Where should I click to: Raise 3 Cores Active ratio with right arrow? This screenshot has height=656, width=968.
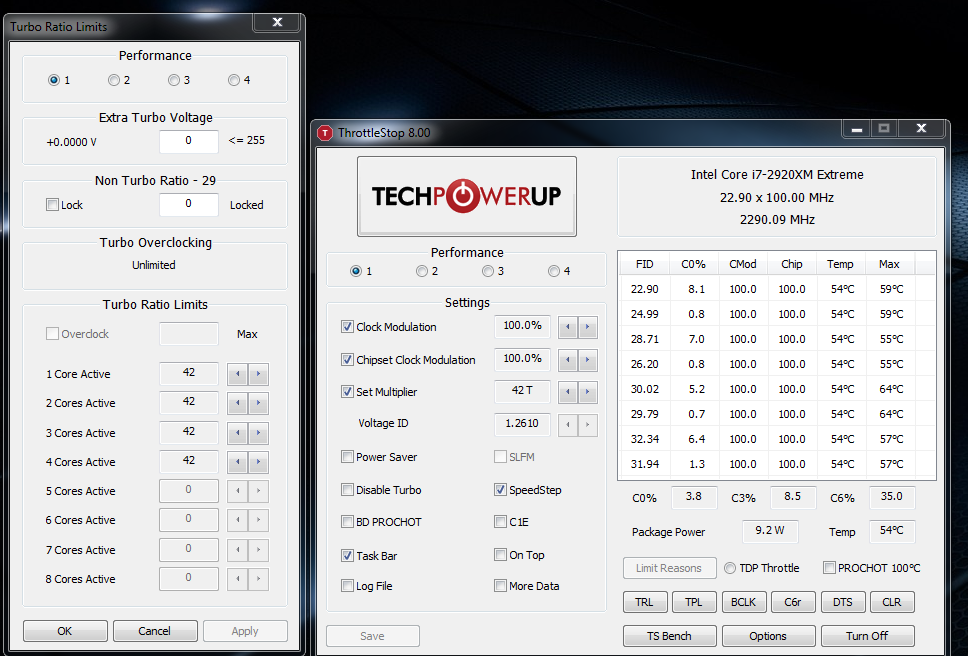[x=259, y=433]
